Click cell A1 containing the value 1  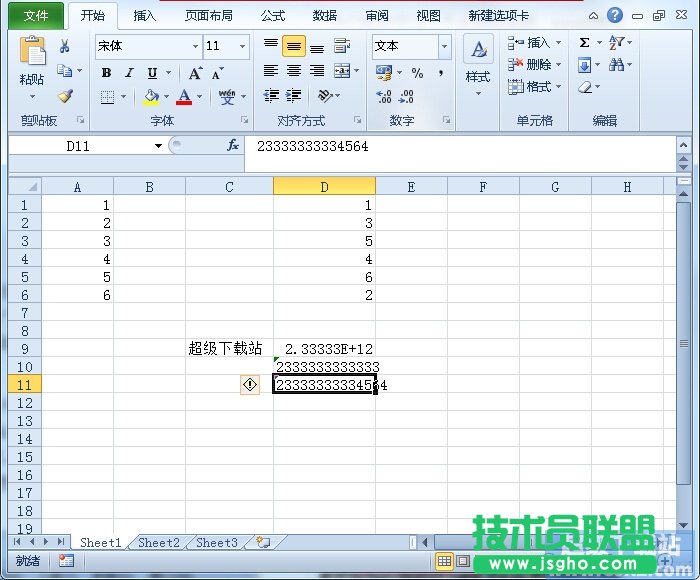pyautogui.click(x=77, y=204)
